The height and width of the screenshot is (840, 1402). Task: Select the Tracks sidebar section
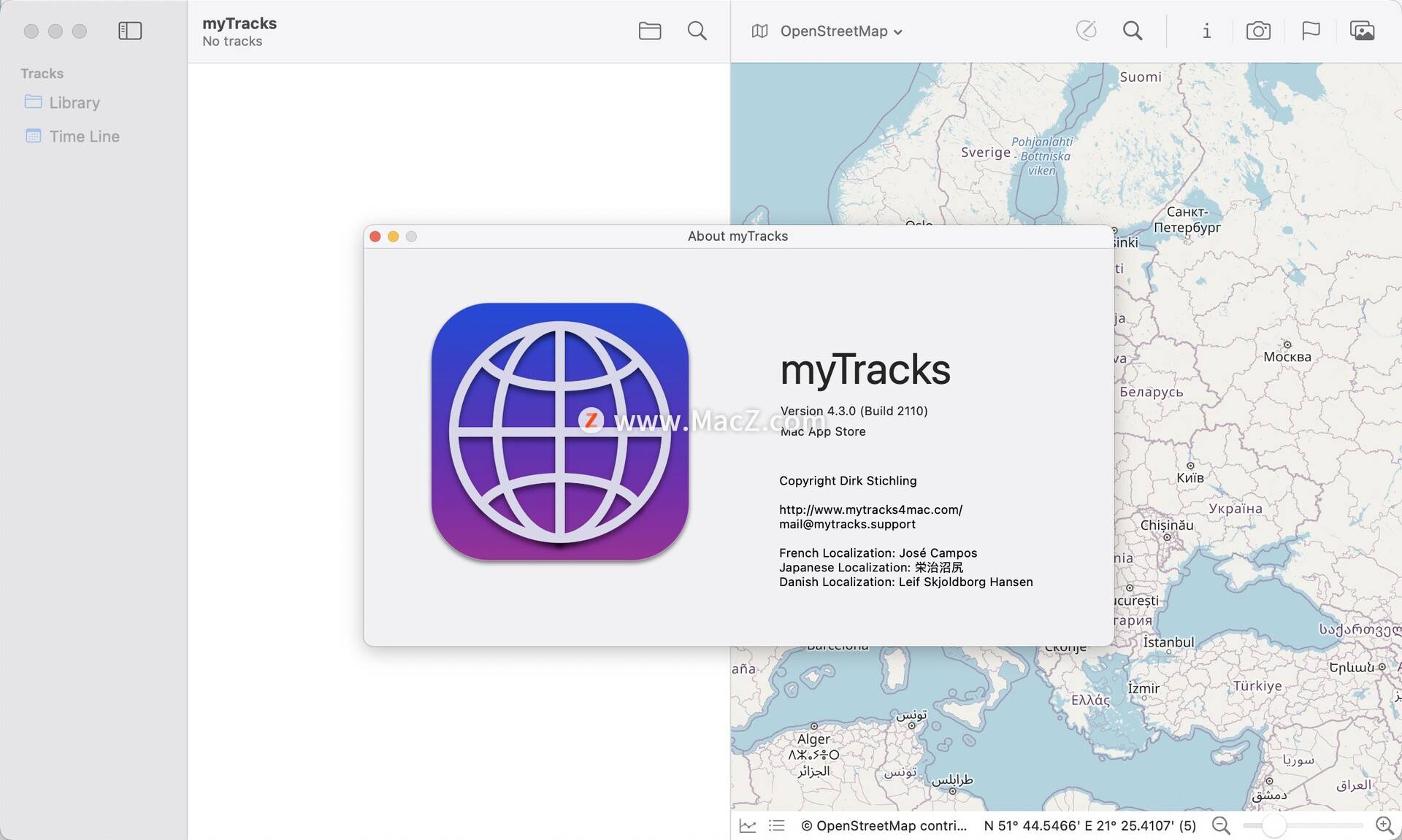[x=42, y=72]
